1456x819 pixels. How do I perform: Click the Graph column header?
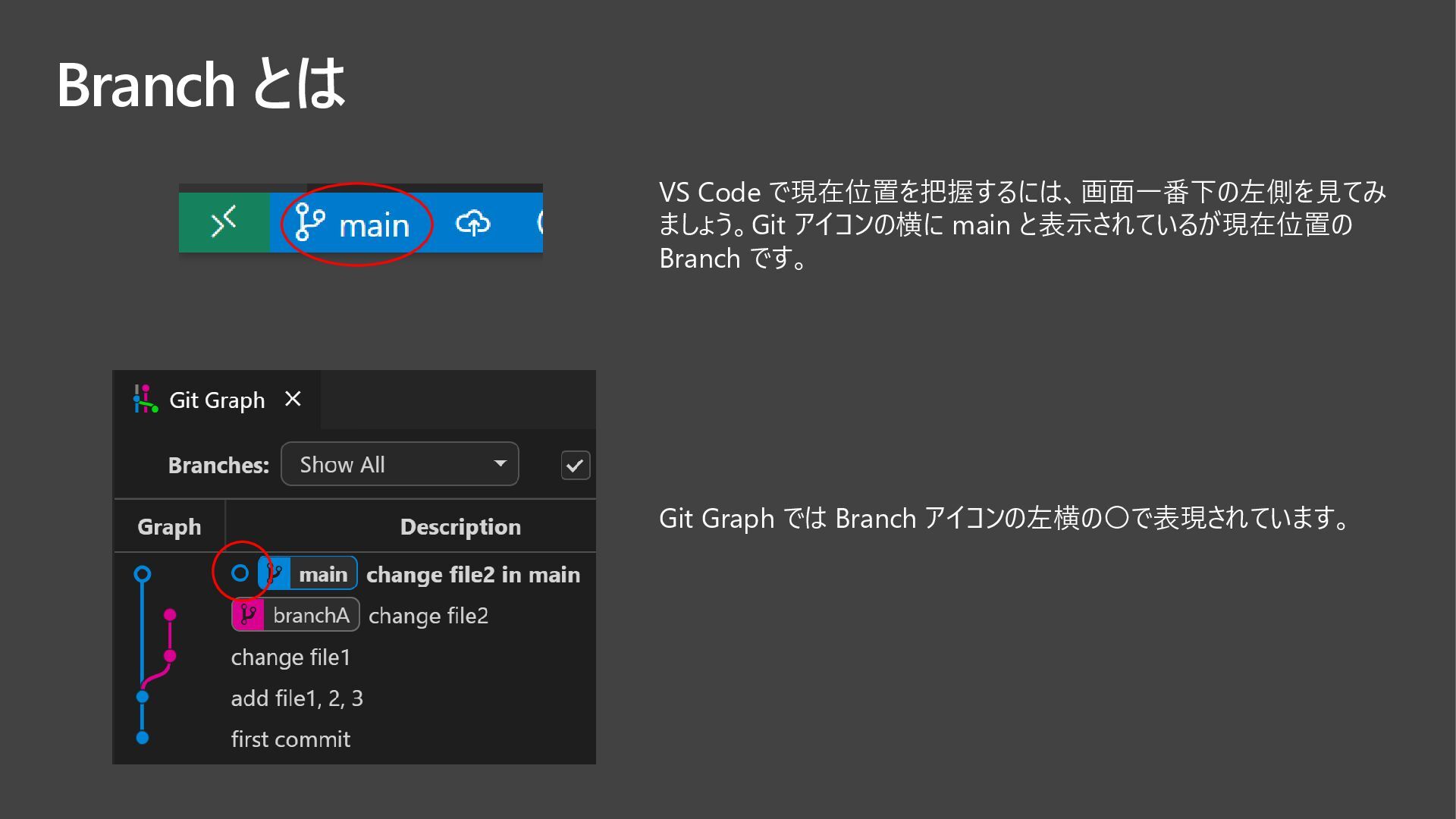(169, 526)
